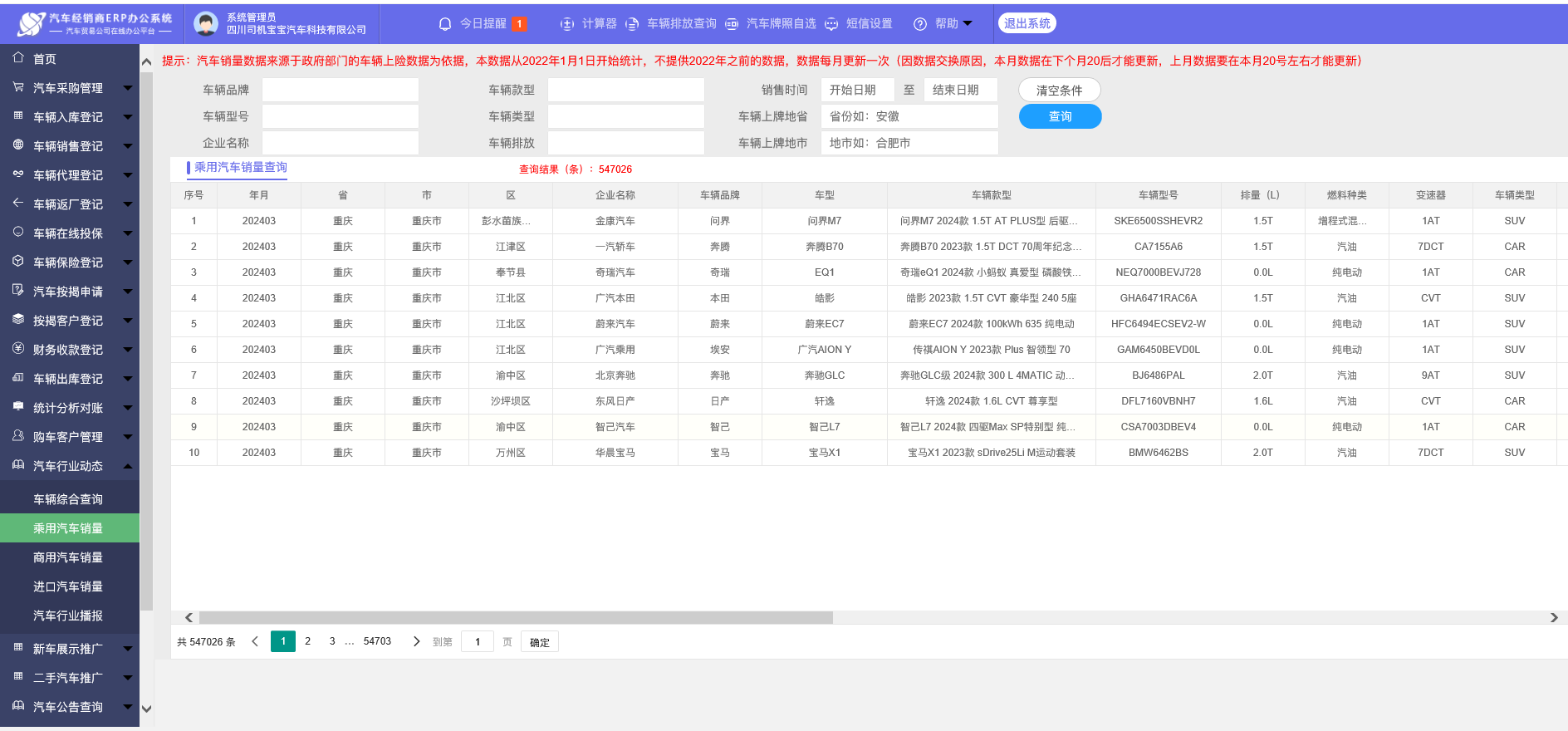Screen dimensions: 1568x731
Task: Expand the 车辆销售登记 menu arrow
Action: coord(127,145)
